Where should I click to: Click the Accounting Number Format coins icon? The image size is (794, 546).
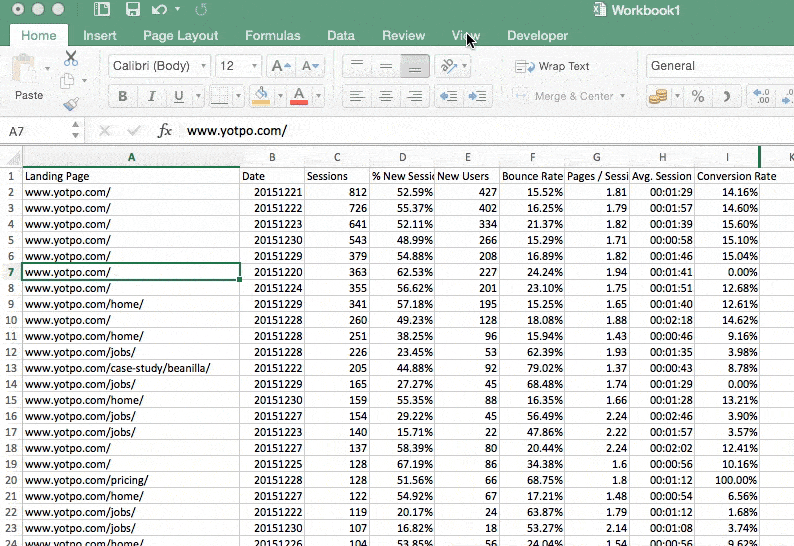click(x=658, y=96)
